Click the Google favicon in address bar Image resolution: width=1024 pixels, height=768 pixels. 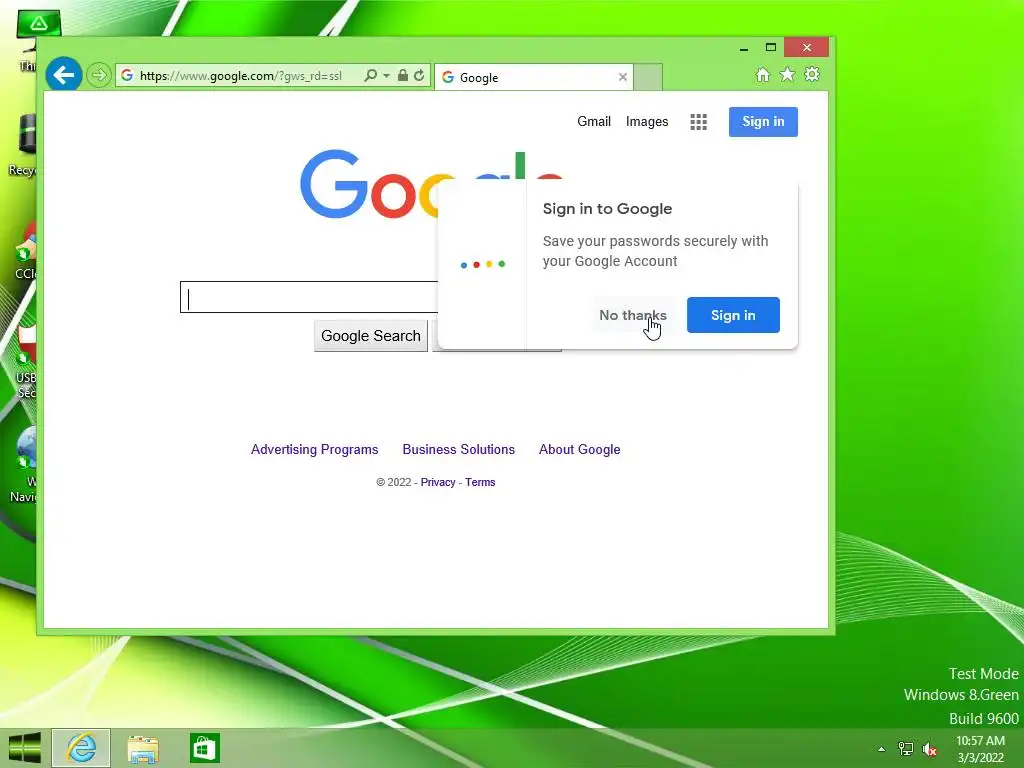[127, 75]
